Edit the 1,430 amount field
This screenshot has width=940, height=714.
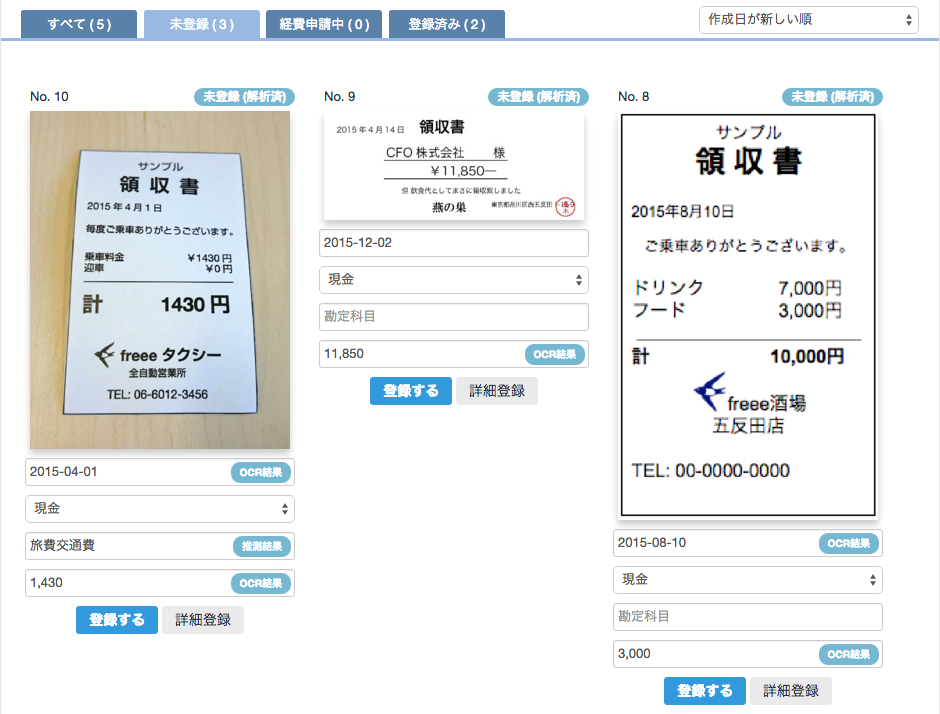(159, 583)
